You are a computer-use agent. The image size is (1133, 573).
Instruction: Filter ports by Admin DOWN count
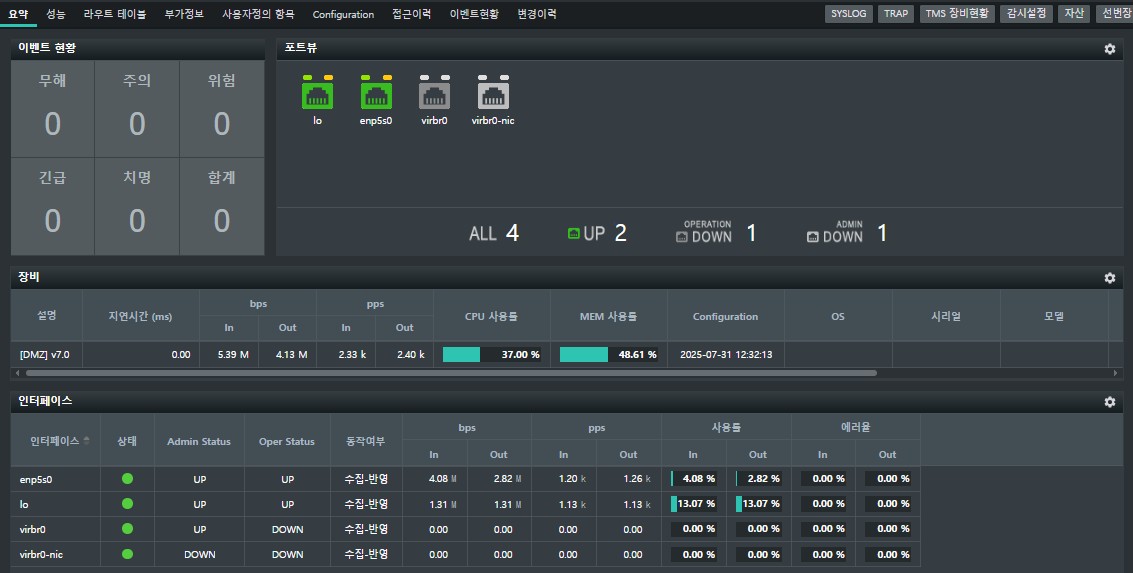tap(847, 234)
